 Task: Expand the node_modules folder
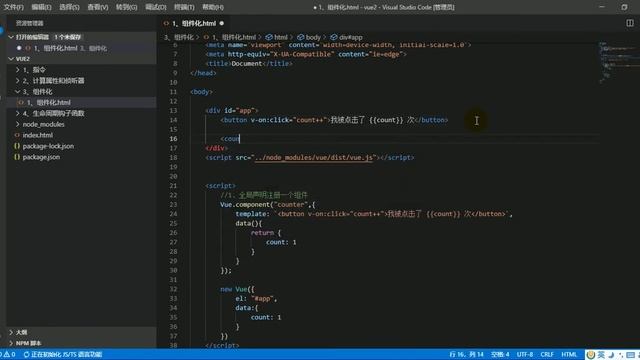coord(18,124)
